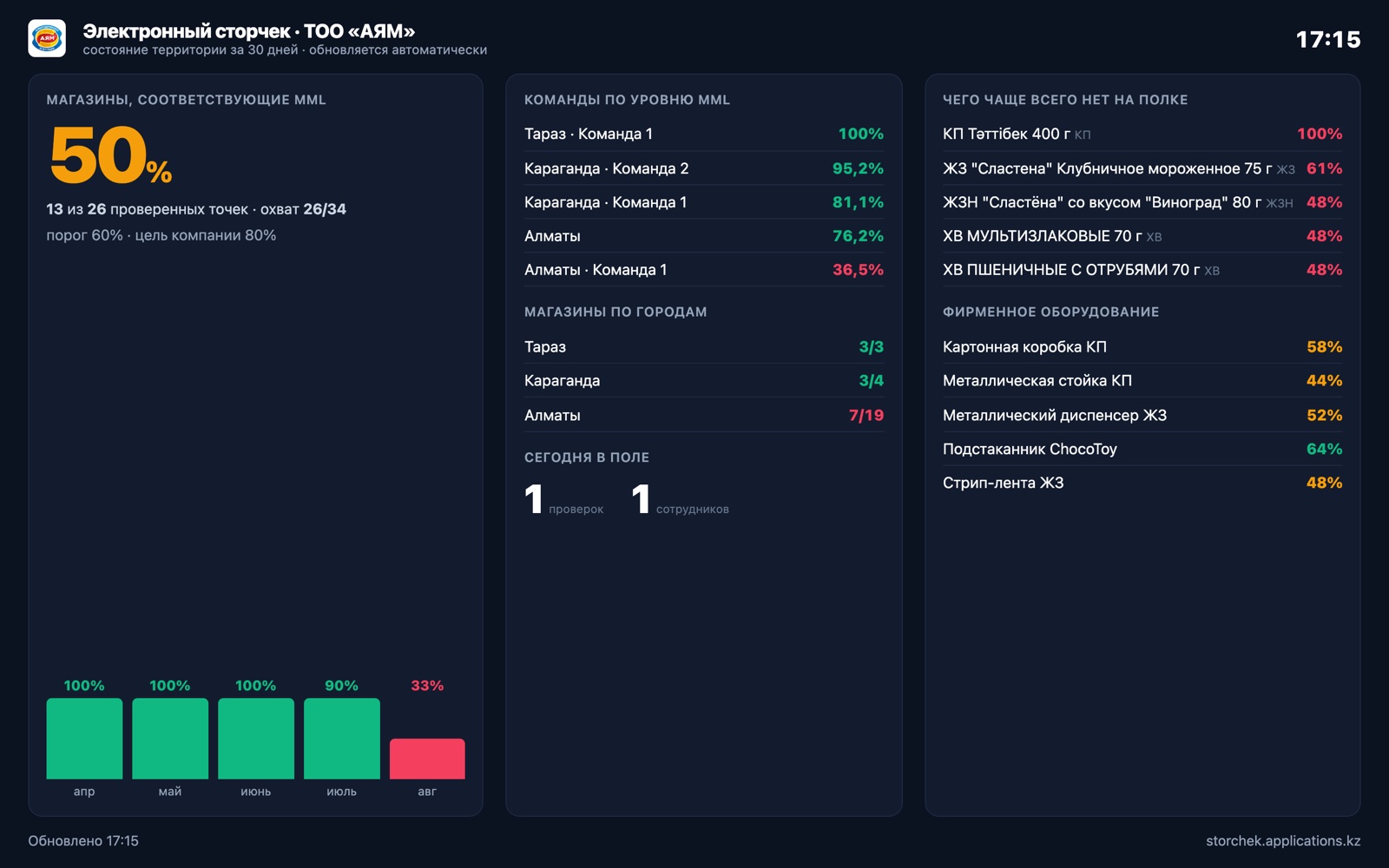The width and height of the screenshot is (1389, 868).
Task: Select 'Караганда · Команда 1' team row
Action: point(704,202)
